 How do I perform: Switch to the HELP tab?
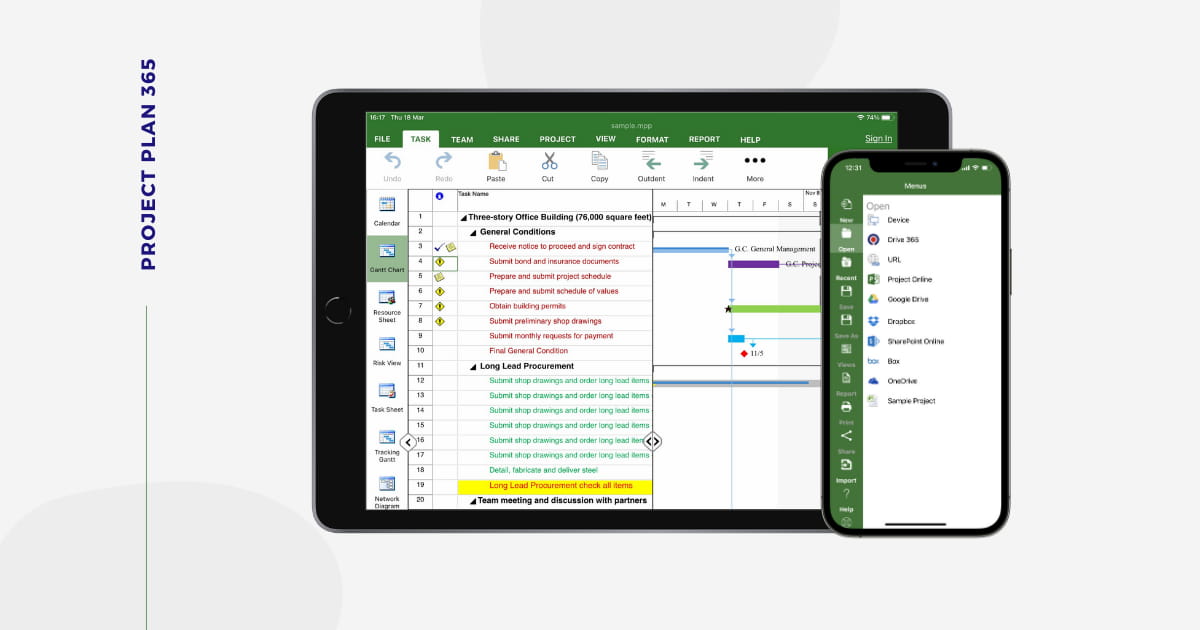(750, 139)
